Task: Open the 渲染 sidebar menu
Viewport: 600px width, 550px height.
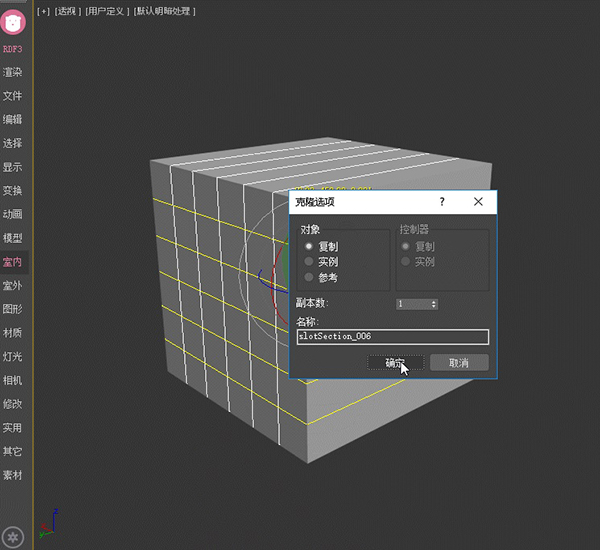Action: (x=13, y=72)
